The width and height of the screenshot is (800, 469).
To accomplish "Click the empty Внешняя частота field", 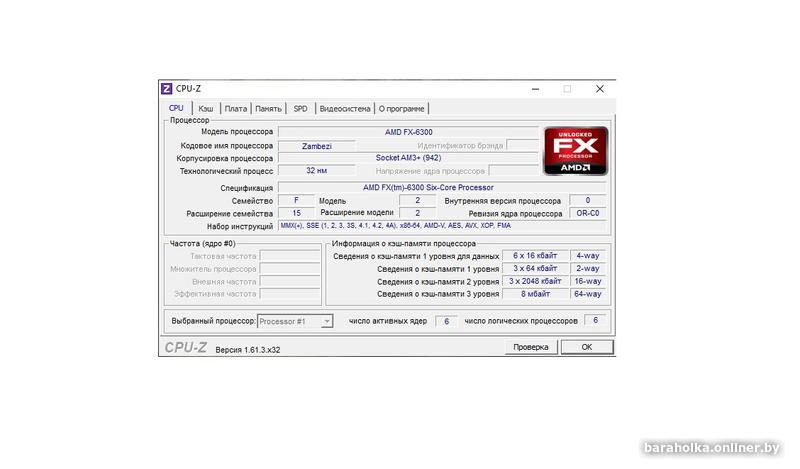I will pos(290,282).
